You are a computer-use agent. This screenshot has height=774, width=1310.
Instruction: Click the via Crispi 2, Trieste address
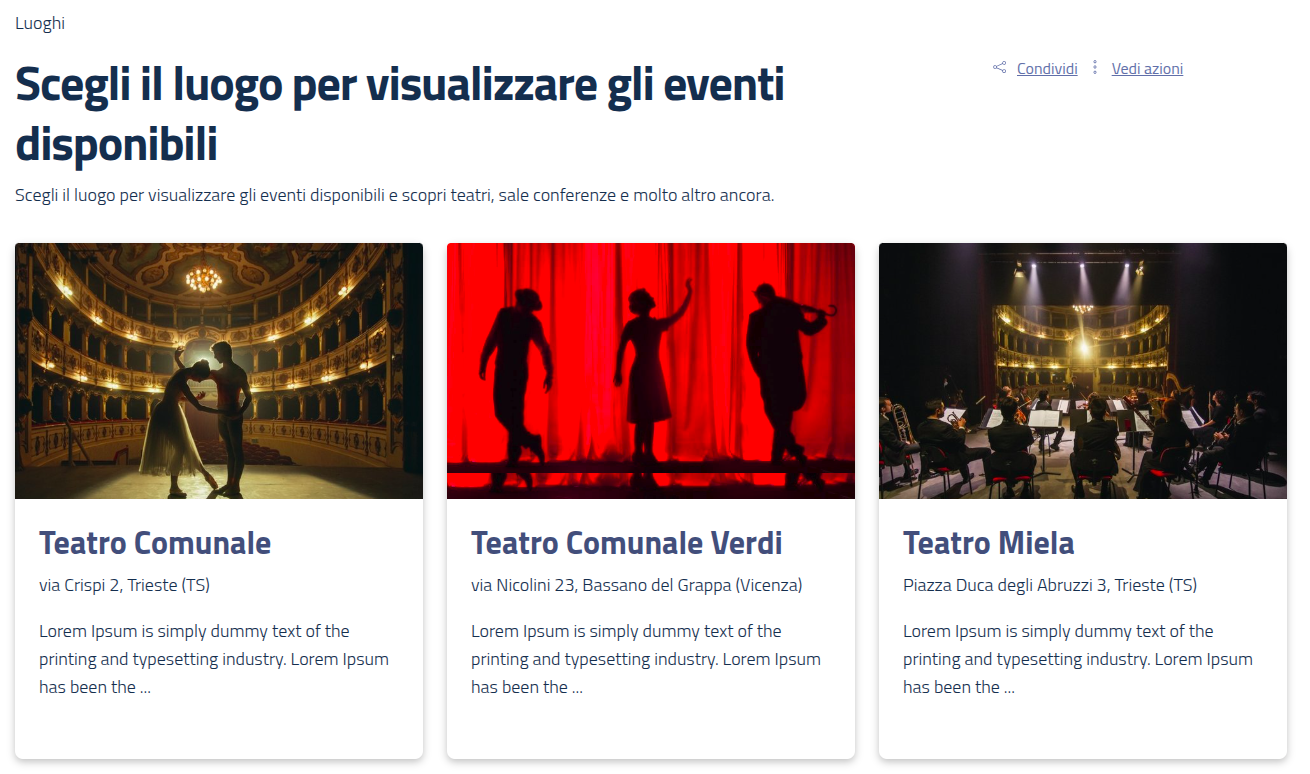[124, 585]
